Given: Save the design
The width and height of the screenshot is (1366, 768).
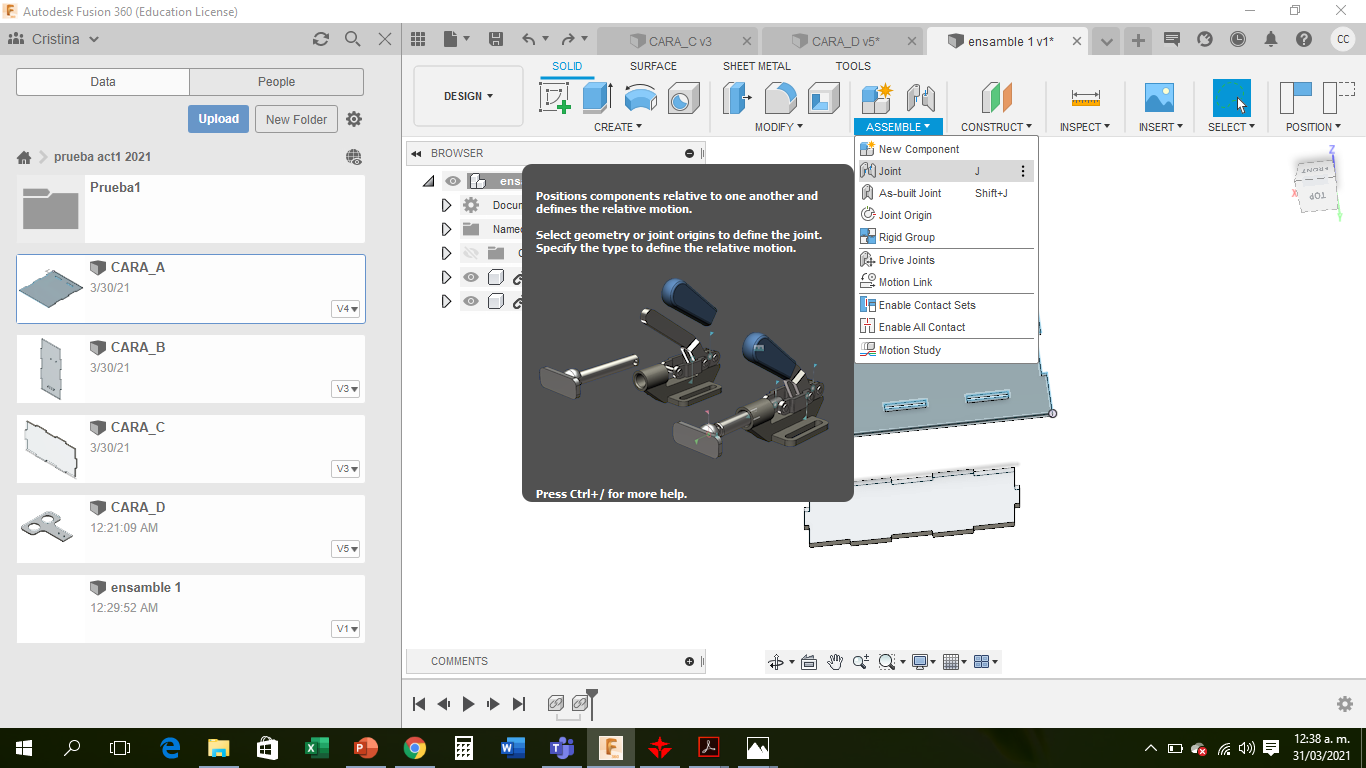Looking at the screenshot, I should click(496, 39).
